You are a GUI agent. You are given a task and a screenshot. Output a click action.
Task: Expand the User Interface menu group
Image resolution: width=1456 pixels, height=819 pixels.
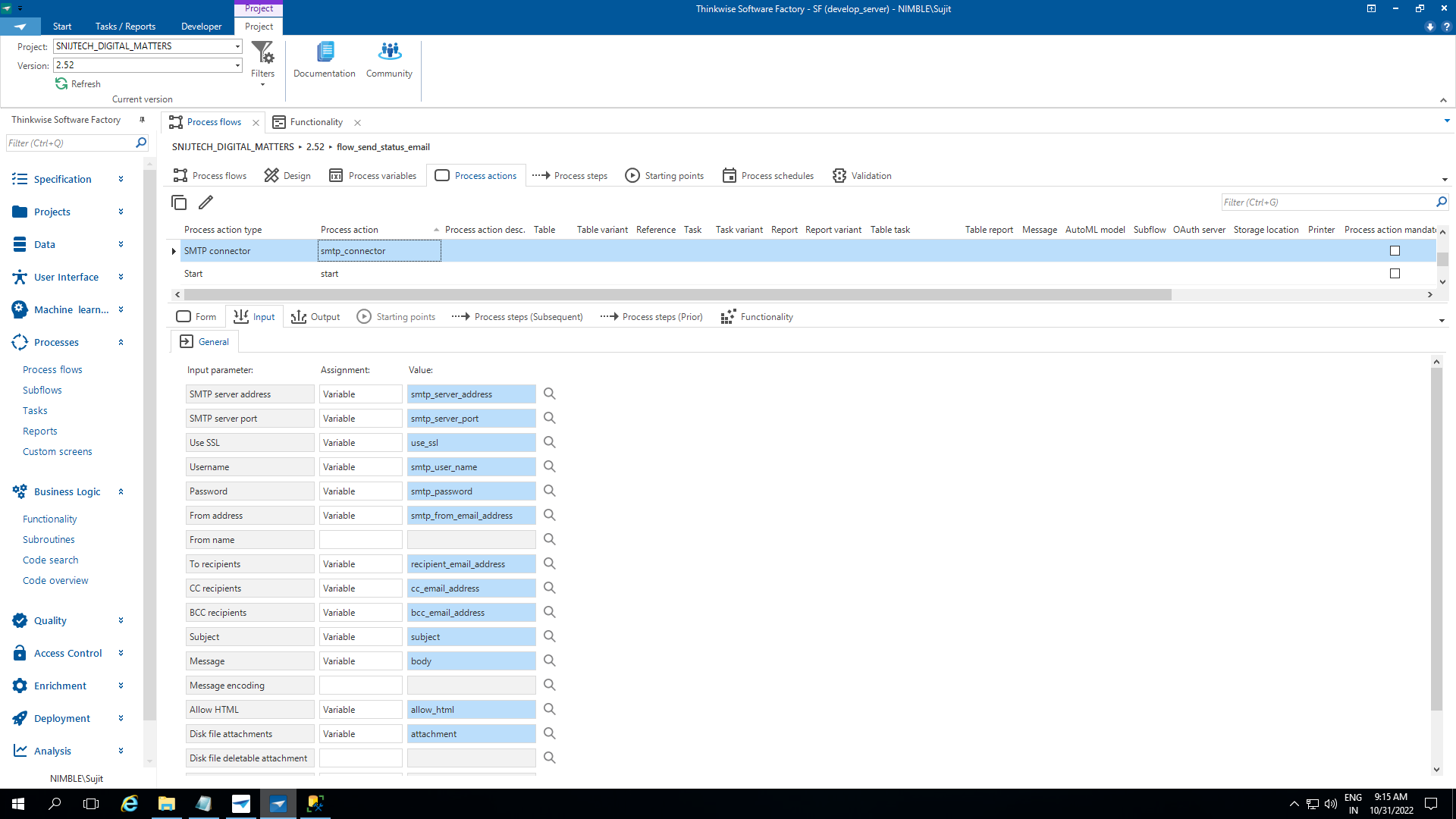[70, 277]
